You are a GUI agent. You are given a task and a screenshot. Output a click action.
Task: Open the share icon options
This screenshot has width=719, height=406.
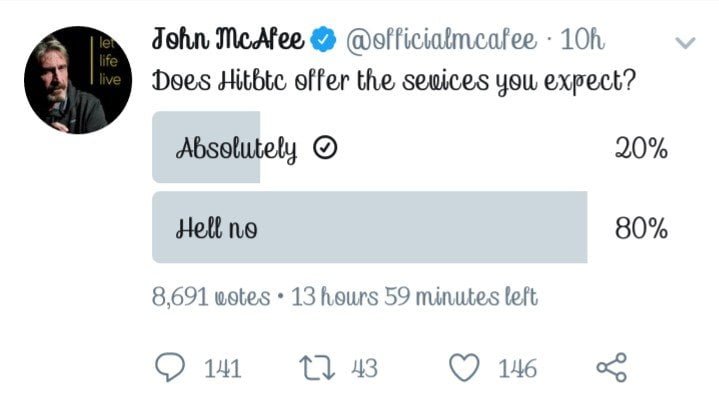[x=609, y=368]
